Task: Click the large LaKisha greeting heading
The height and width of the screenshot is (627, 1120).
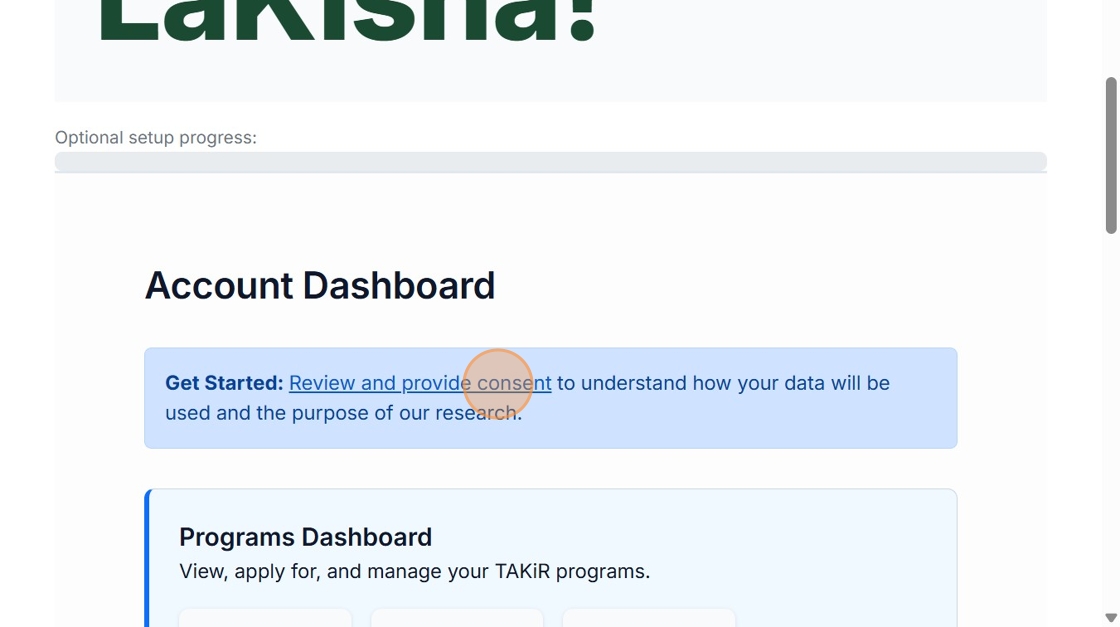Action: tap(347, 22)
